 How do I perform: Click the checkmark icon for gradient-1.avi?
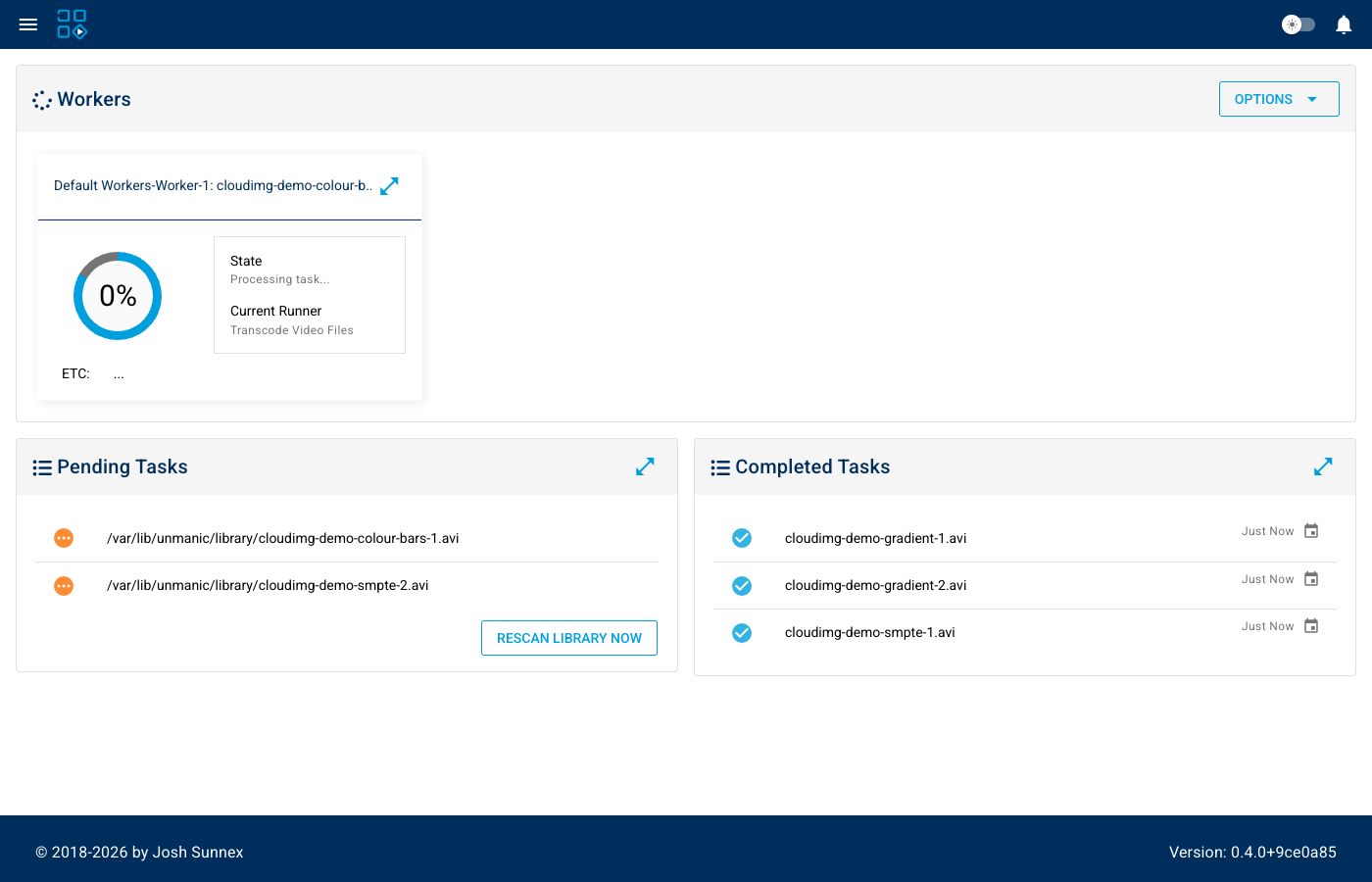[742, 538]
